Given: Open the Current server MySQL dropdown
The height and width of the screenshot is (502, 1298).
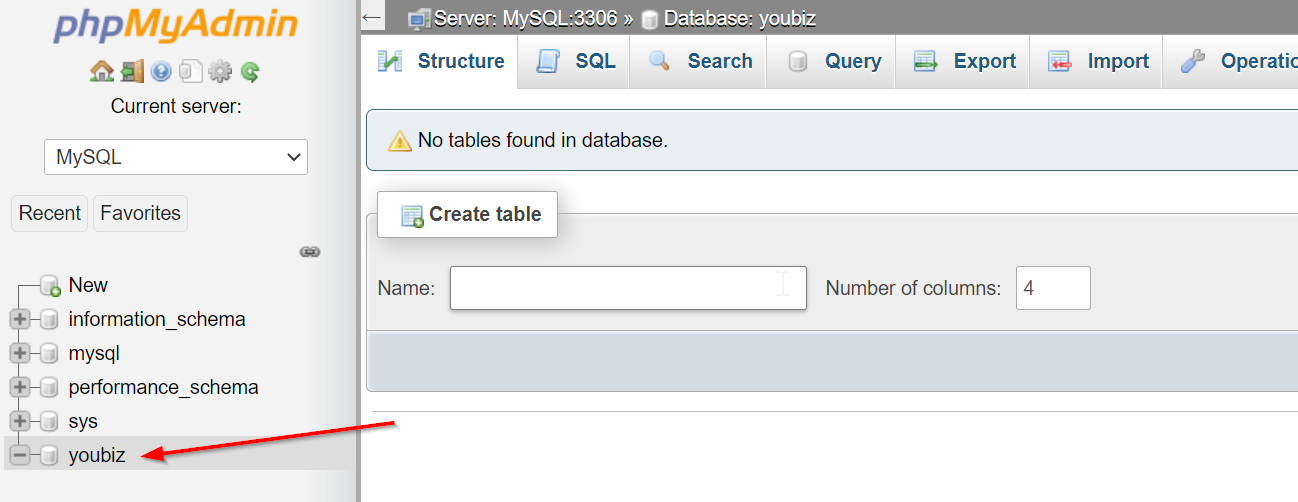Looking at the screenshot, I should pos(176,157).
